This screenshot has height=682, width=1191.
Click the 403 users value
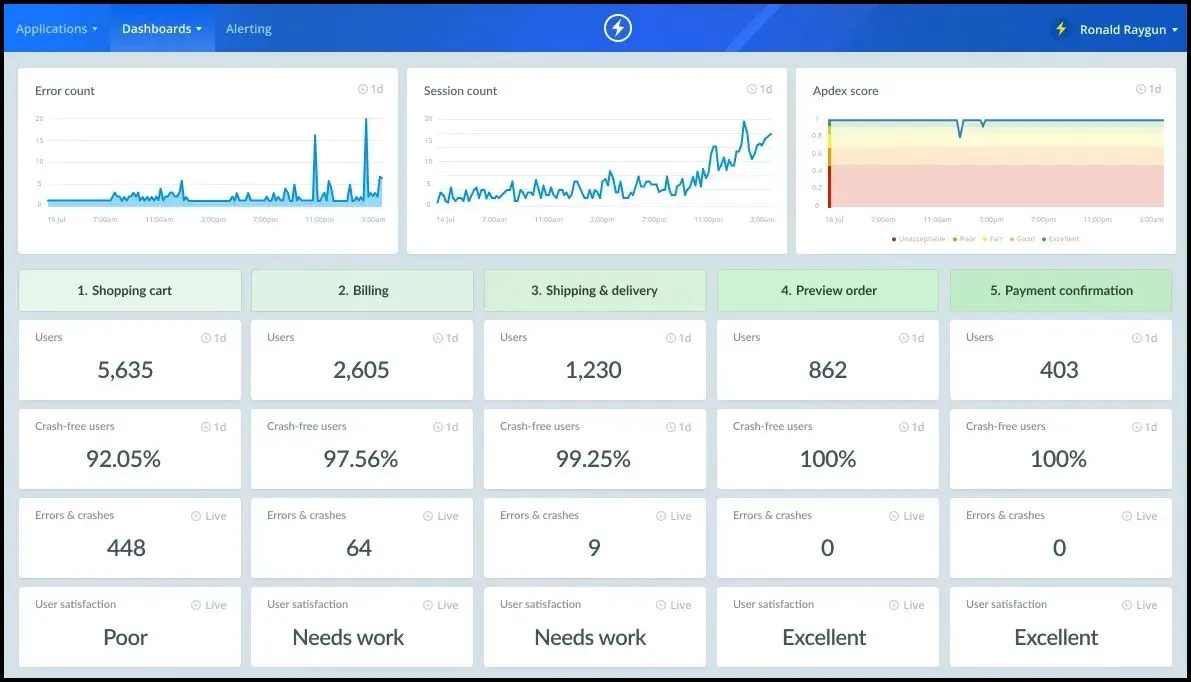pos(1059,370)
